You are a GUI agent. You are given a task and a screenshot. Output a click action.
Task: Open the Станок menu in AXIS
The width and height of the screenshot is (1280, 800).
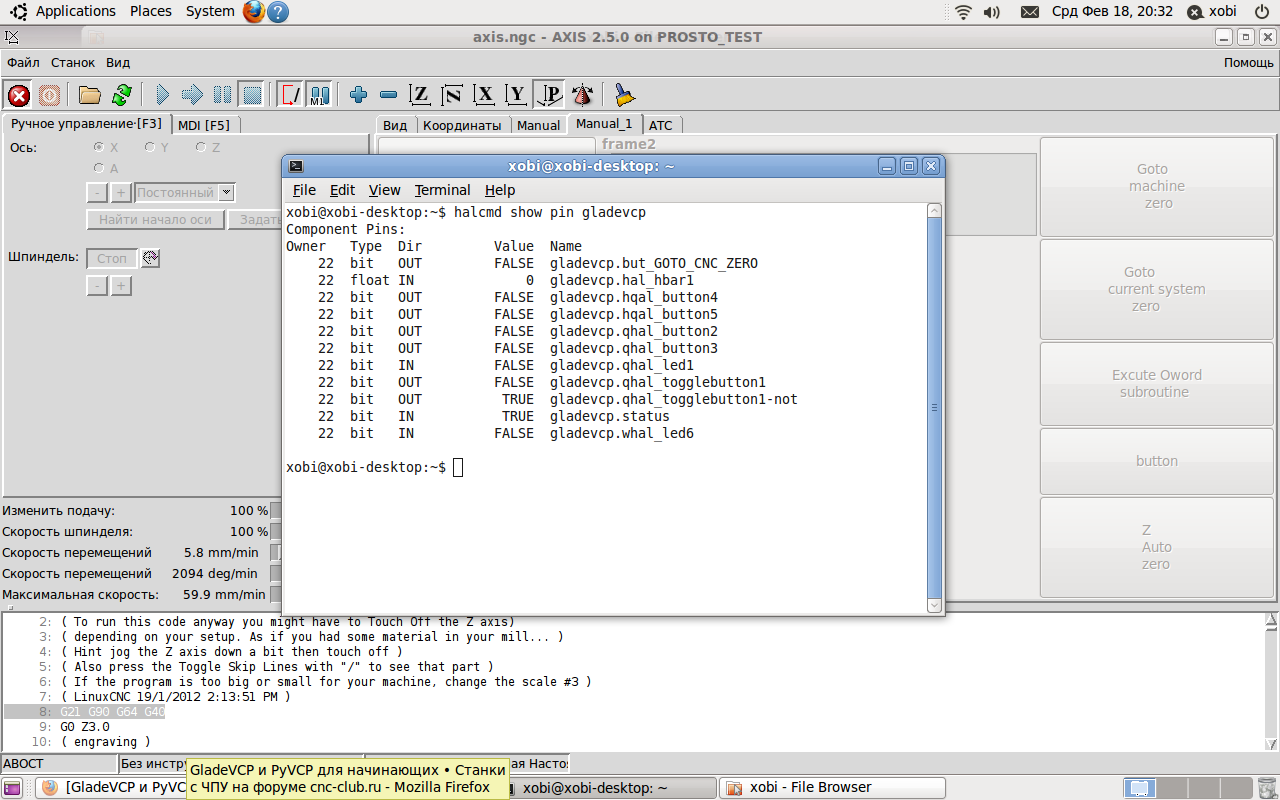click(73, 62)
